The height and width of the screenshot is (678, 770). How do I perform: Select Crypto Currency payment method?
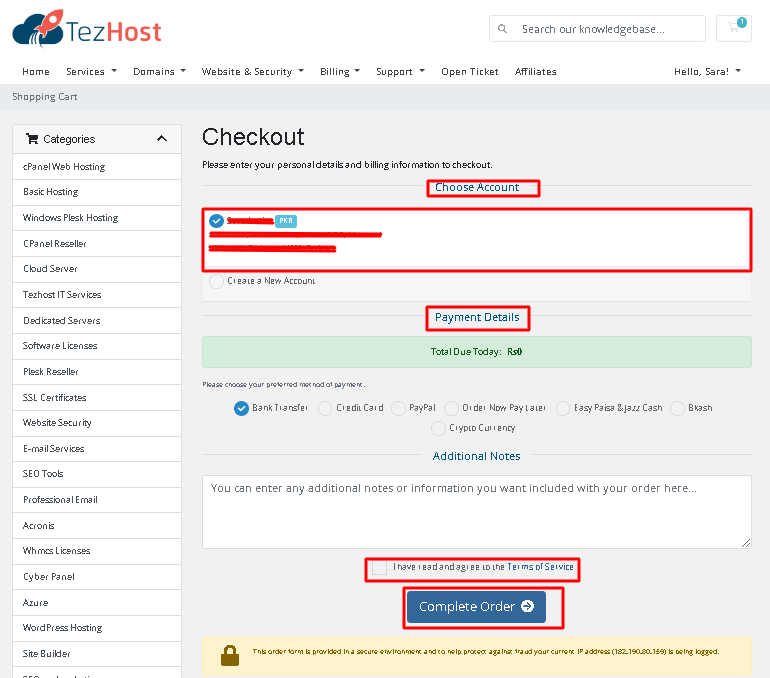pos(438,428)
